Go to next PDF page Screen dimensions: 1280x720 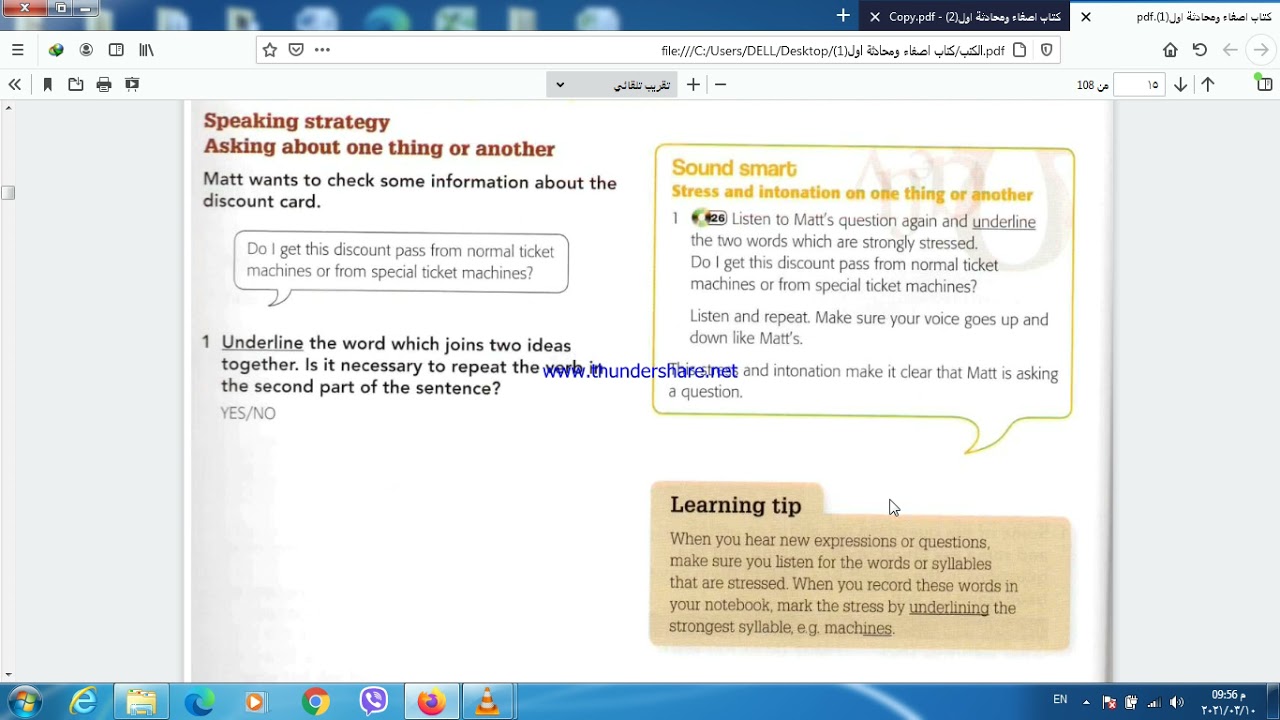coord(1181,85)
